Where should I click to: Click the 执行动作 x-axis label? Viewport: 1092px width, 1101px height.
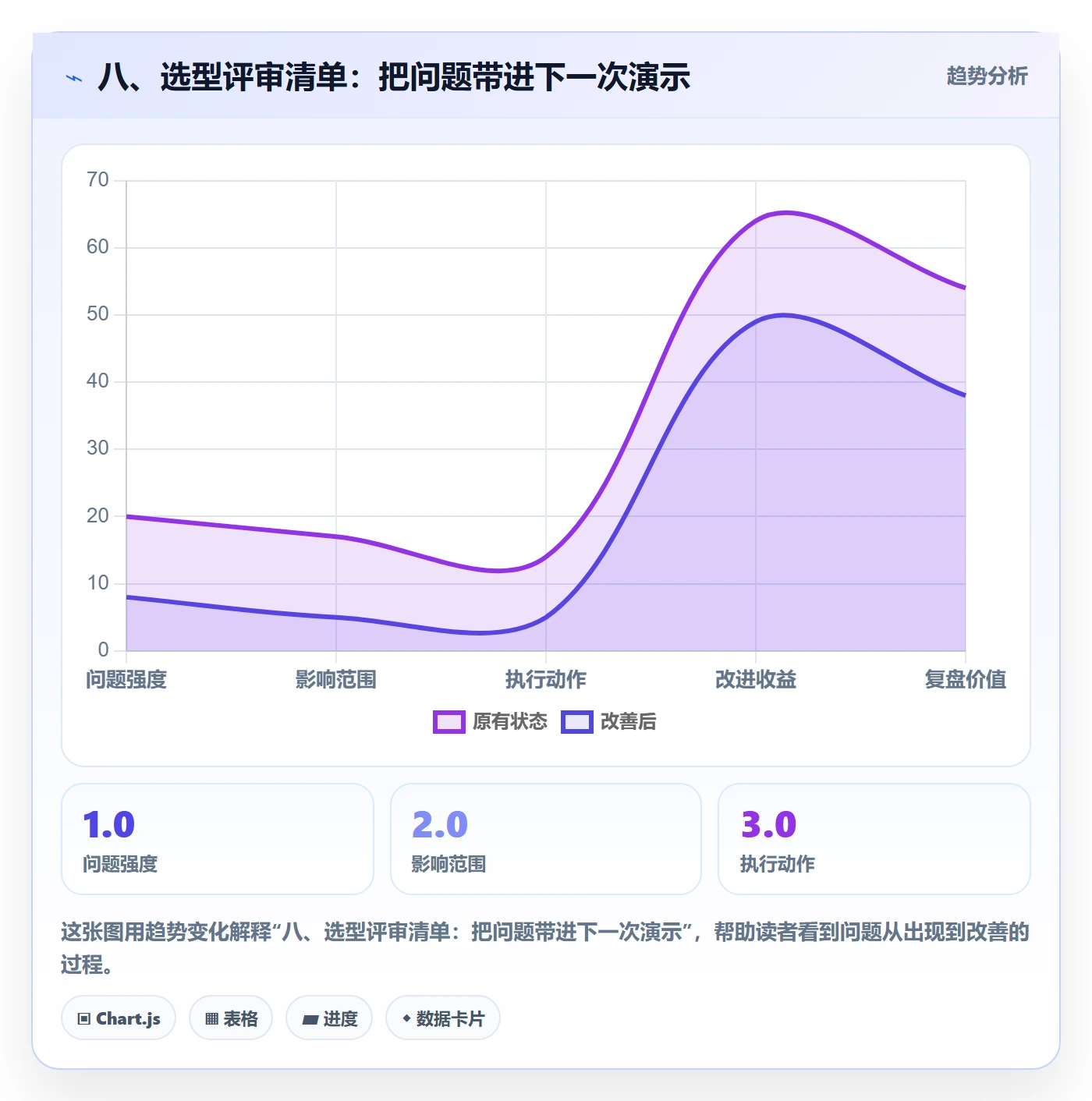tap(546, 680)
